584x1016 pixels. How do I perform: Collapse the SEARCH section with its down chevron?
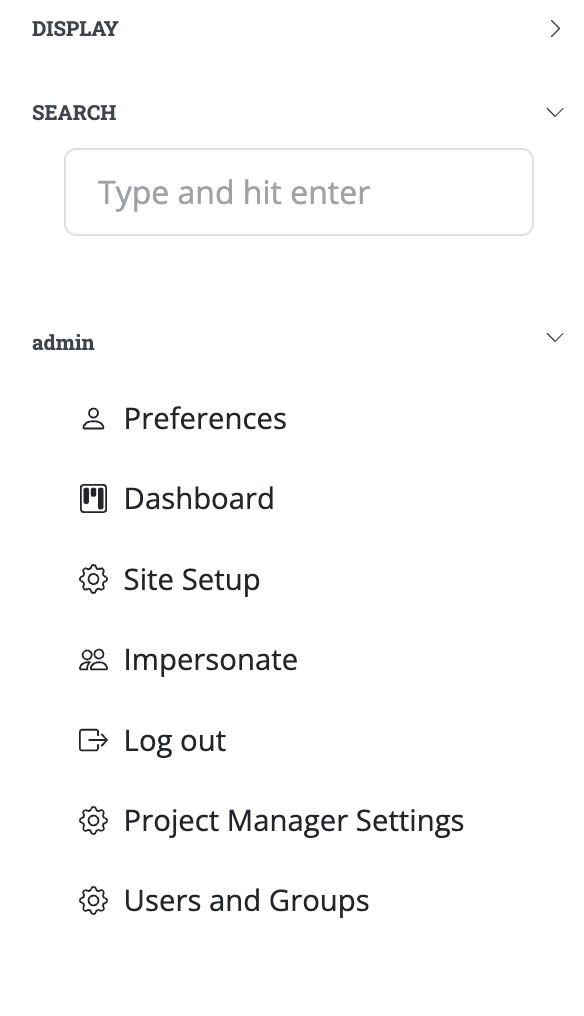pos(555,113)
